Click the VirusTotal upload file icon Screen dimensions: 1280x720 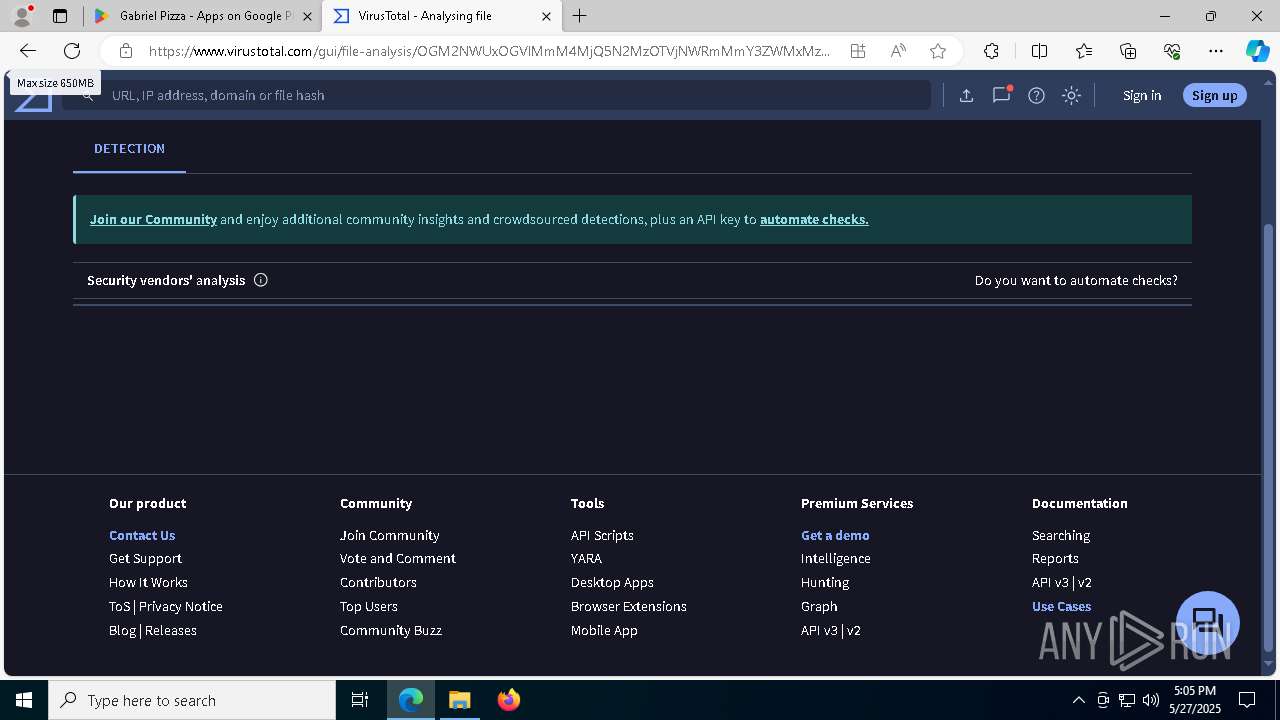click(966, 95)
